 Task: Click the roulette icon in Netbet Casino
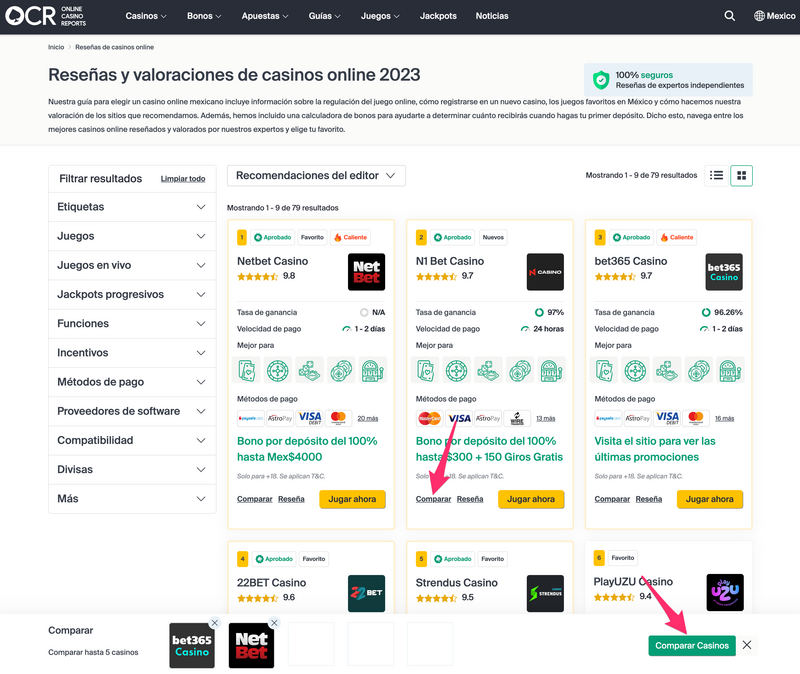(278, 371)
